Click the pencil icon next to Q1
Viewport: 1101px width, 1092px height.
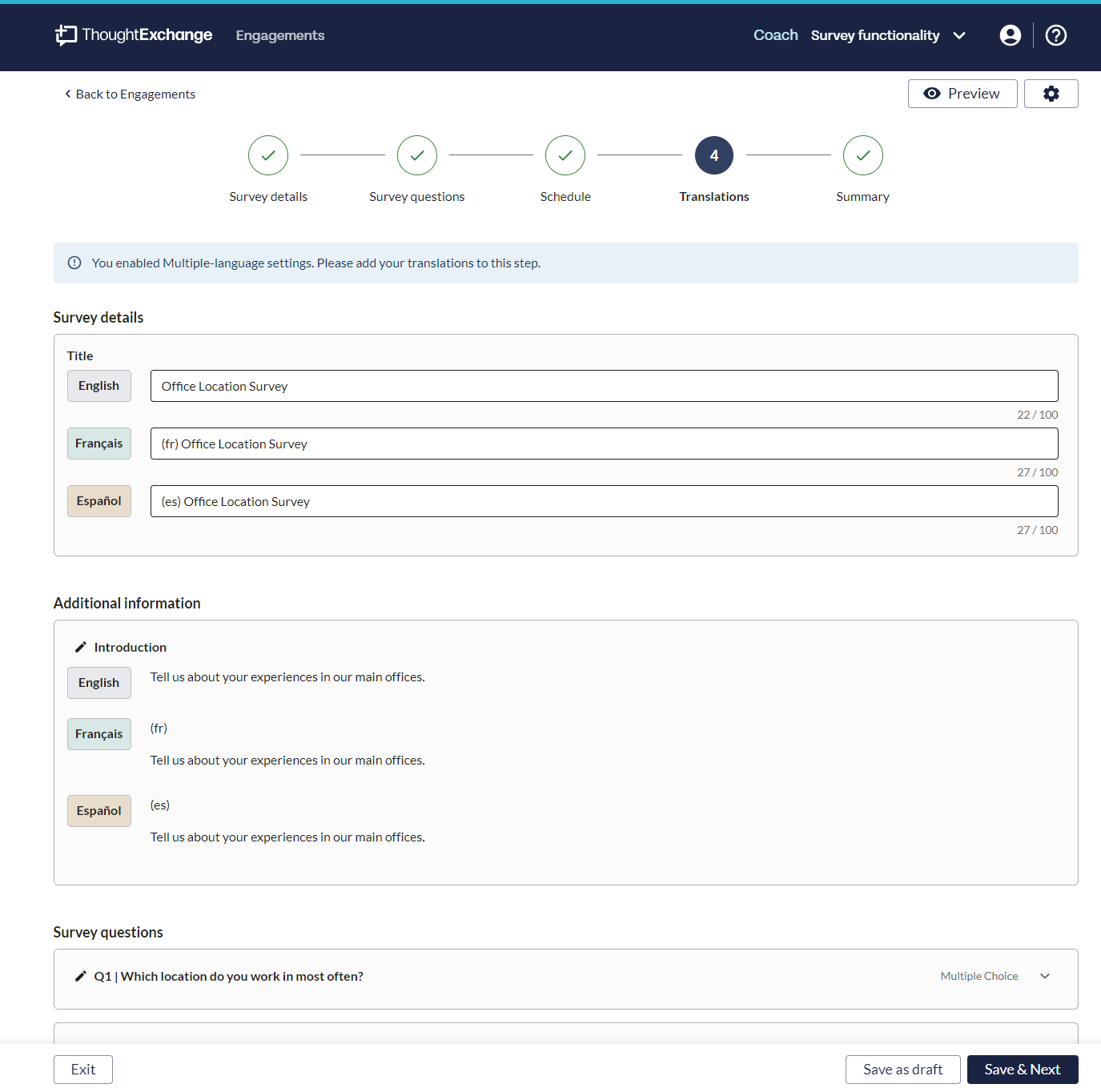pyautogui.click(x=81, y=976)
